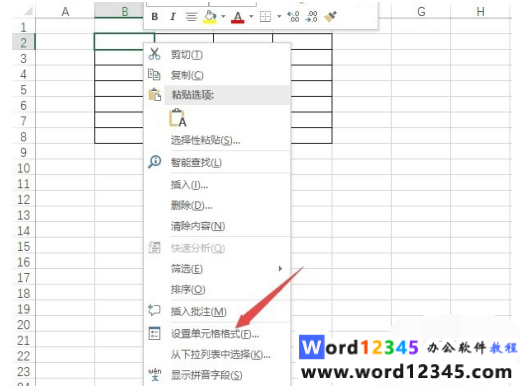Click the borders icon

point(265,16)
